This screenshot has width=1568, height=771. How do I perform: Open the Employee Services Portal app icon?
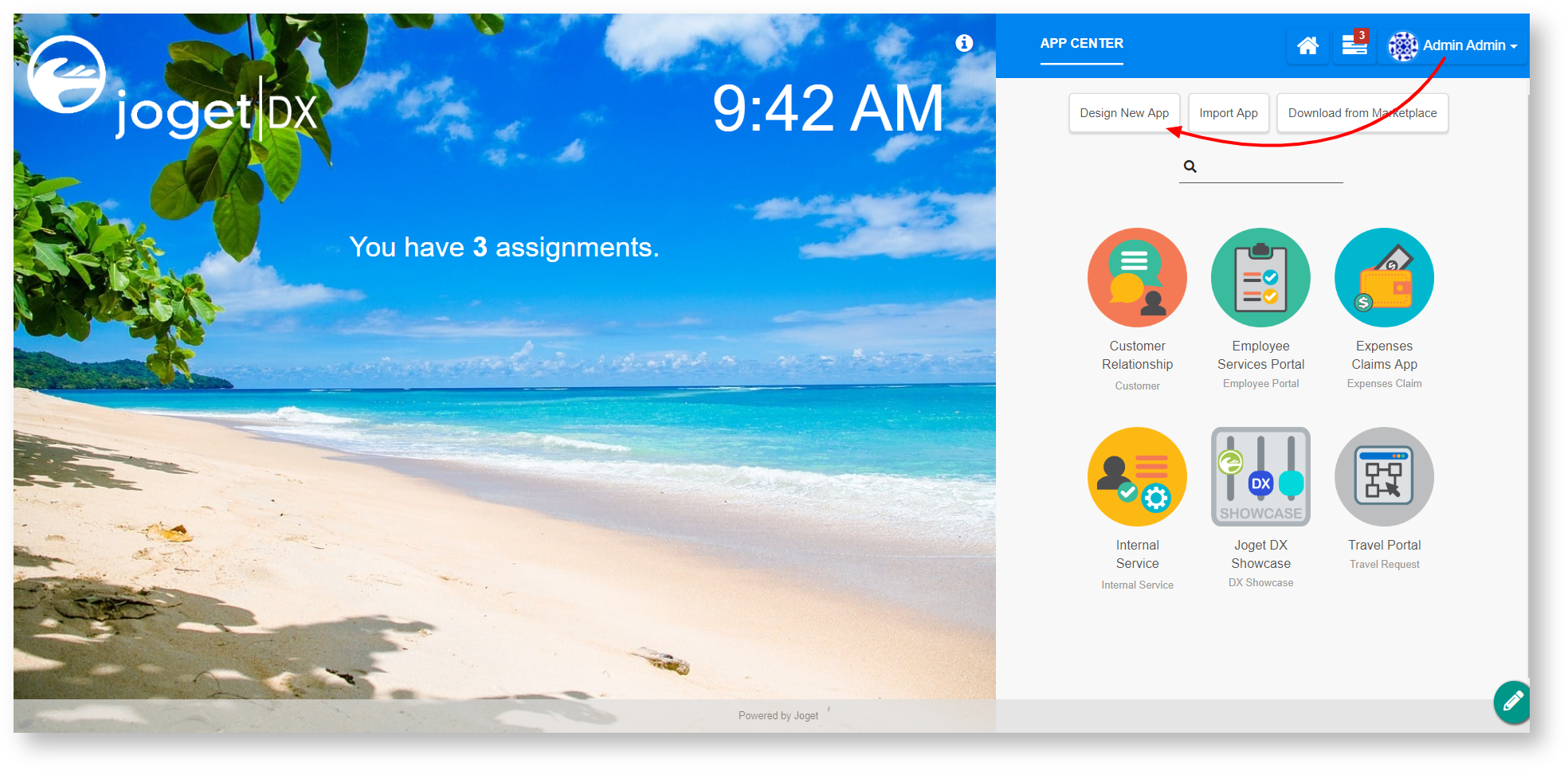1260,277
